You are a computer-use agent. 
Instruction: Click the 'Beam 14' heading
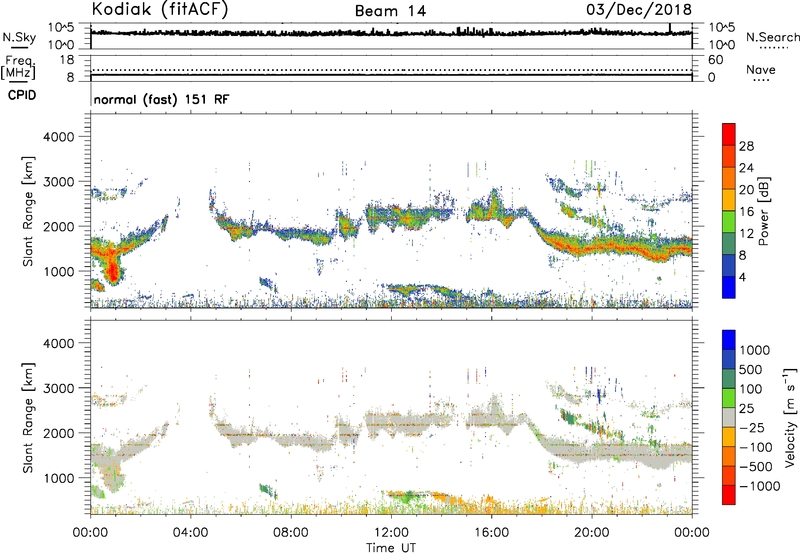[390, 11]
